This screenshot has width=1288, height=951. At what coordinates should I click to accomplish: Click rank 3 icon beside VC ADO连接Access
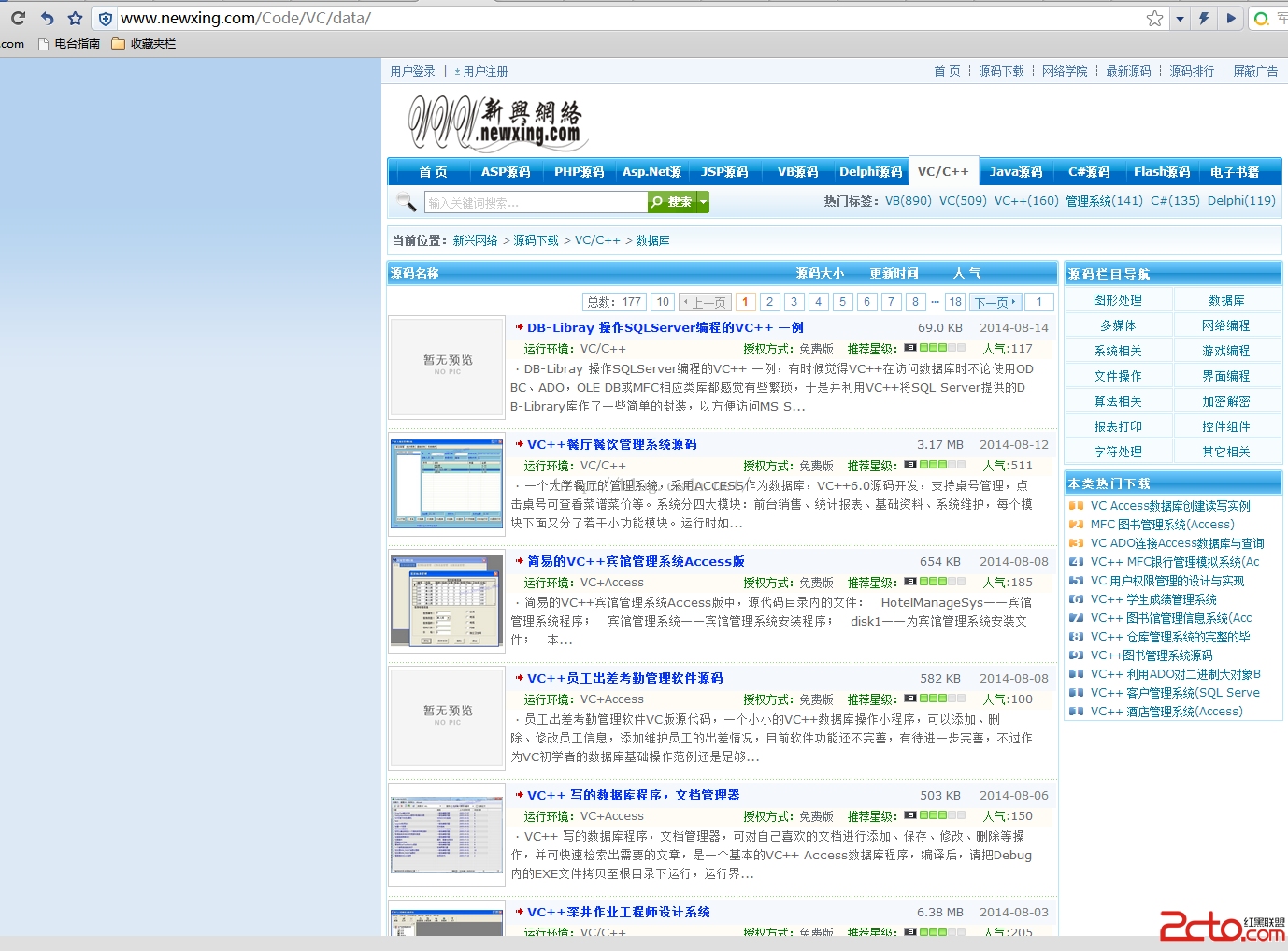[1076, 543]
